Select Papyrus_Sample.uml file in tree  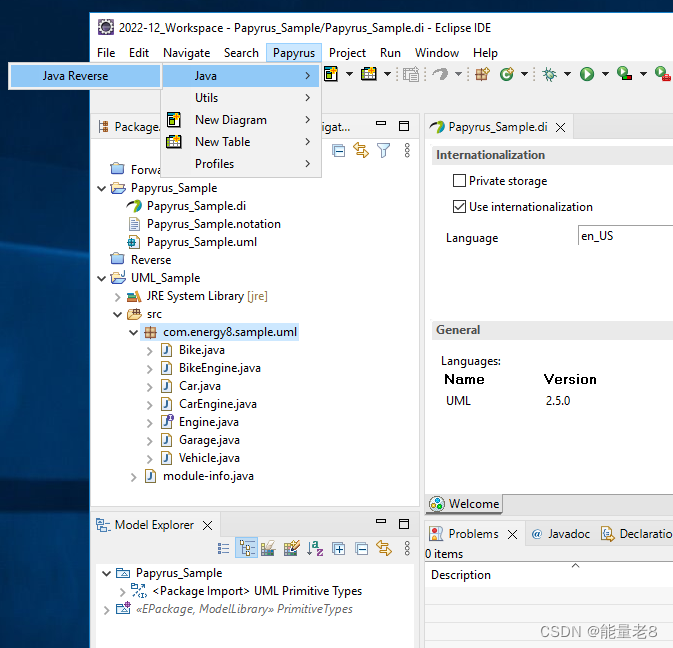tap(202, 242)
